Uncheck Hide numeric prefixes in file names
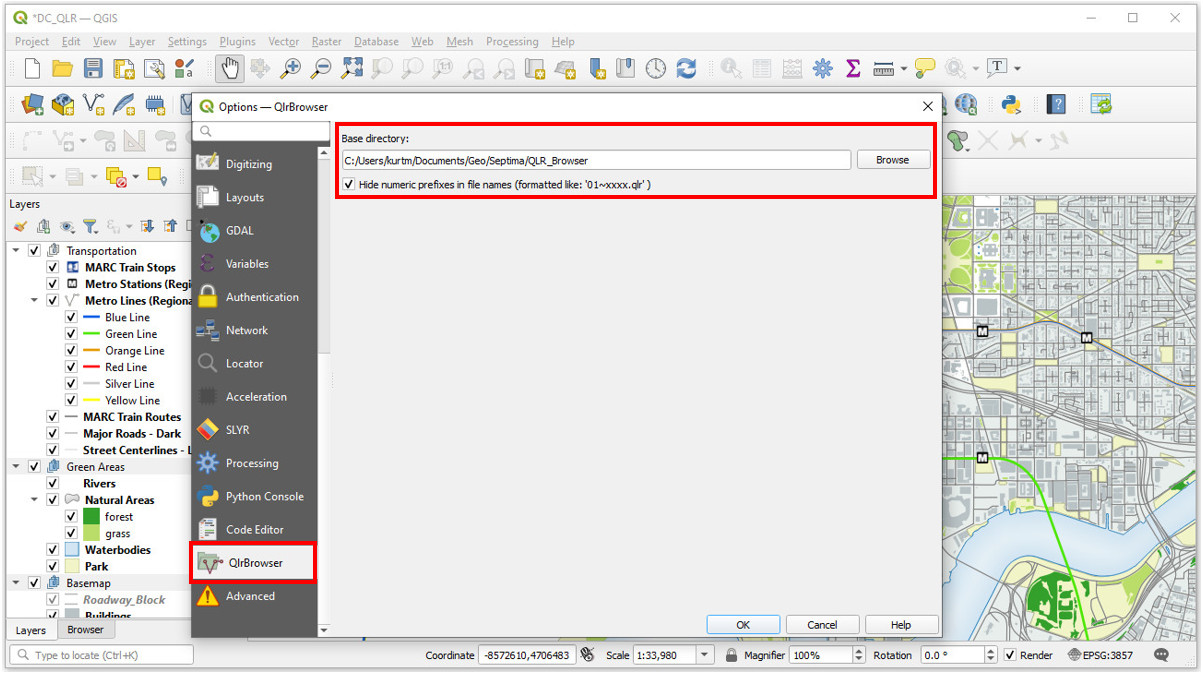 347,184
